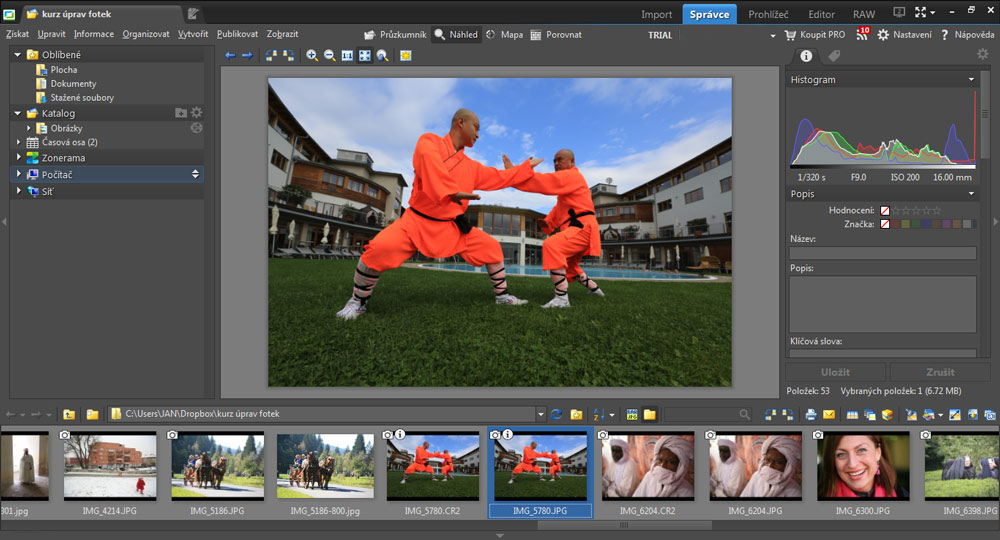Viewport: 1000px width, 540px height.
Task: Open the Organizovat menu
Action: tap(146, 34)
